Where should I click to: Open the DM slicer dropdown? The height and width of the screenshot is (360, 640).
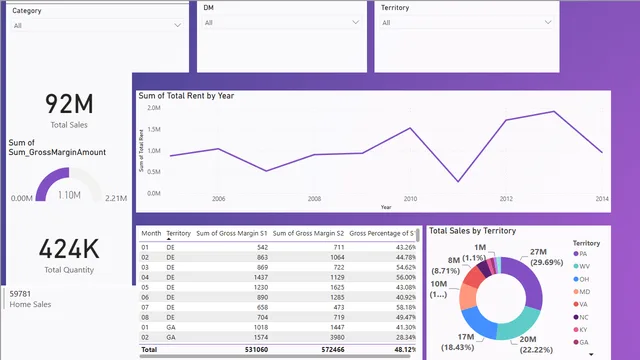pos(282,22)
